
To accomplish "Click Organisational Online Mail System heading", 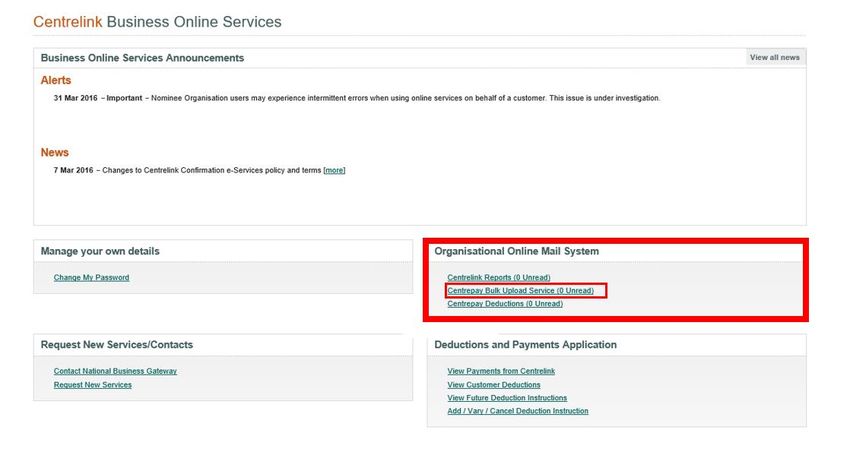I will point(517,251).
